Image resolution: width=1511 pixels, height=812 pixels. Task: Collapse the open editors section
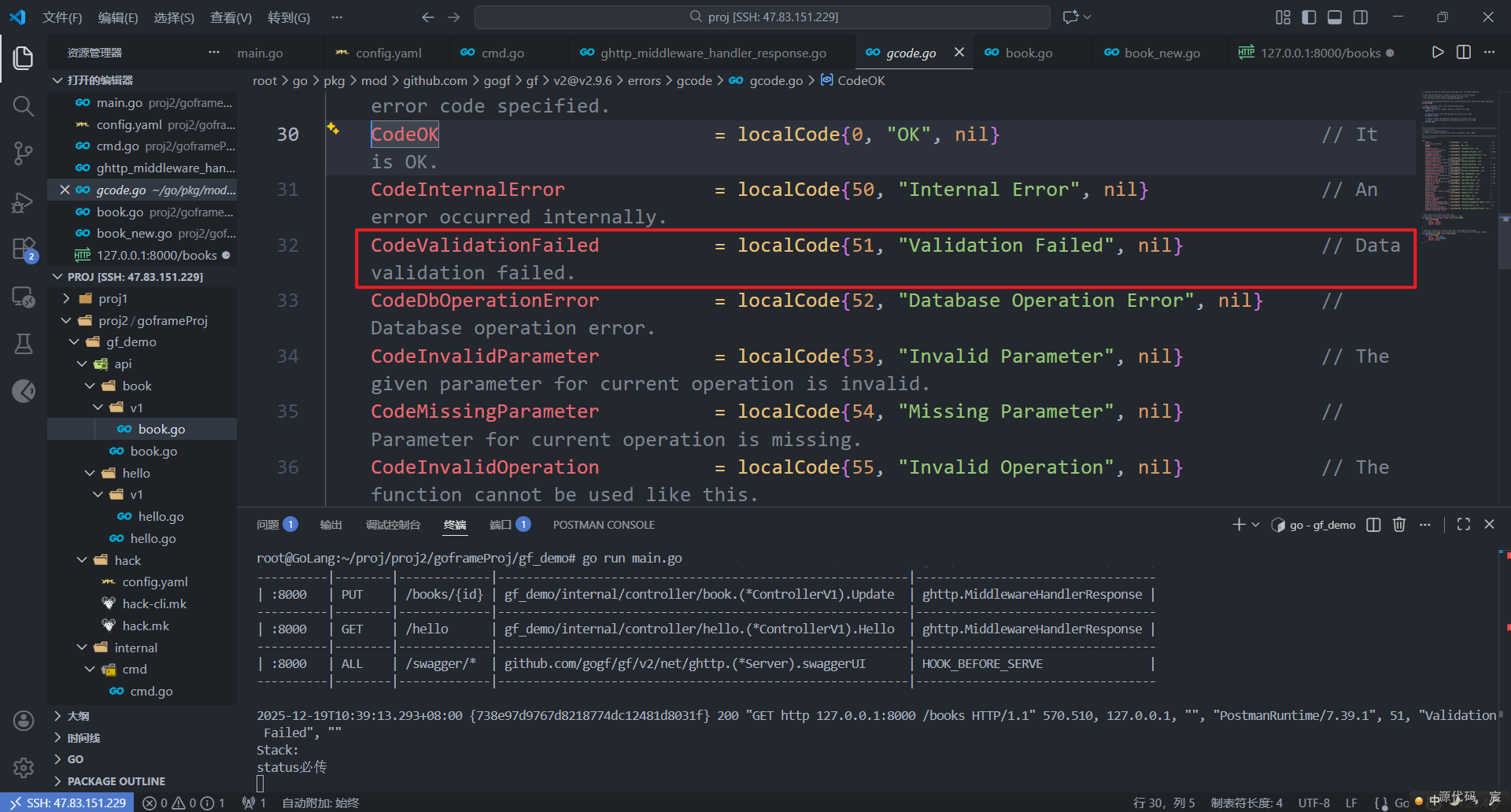coord(57,80)
